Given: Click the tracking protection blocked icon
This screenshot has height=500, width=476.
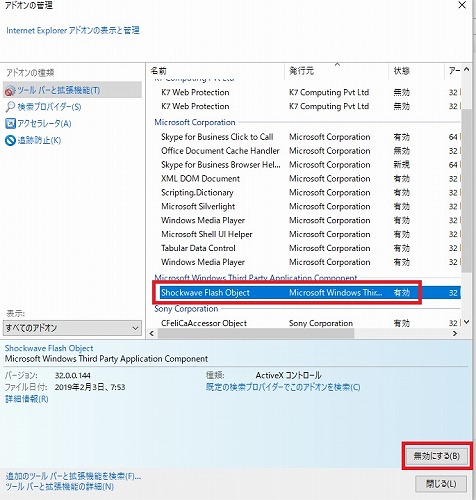Looking at the screenshot, I should [x=10, y=140].
